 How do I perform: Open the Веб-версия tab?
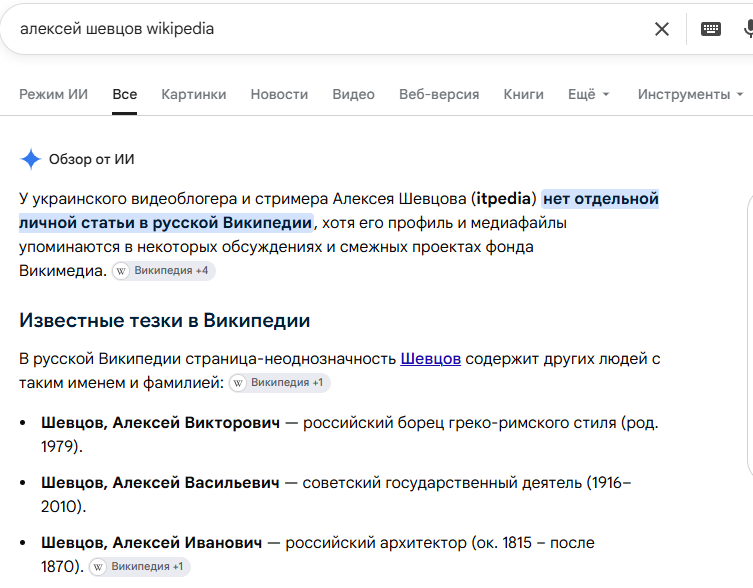(x=439, y=94)
